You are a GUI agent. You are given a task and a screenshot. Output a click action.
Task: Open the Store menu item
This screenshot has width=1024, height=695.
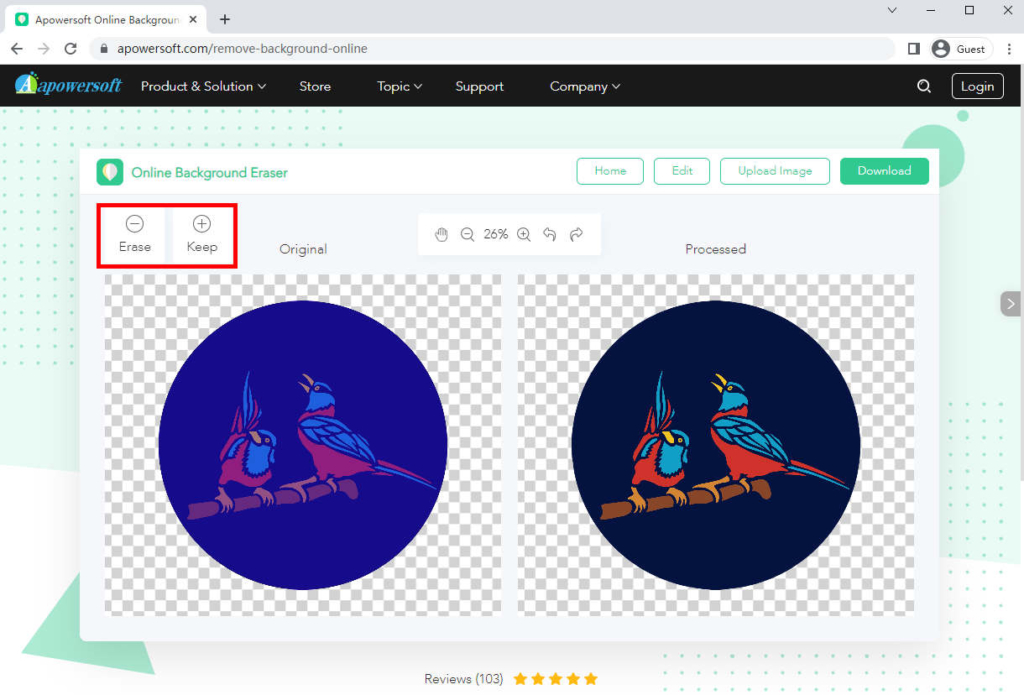click(314, 86)
